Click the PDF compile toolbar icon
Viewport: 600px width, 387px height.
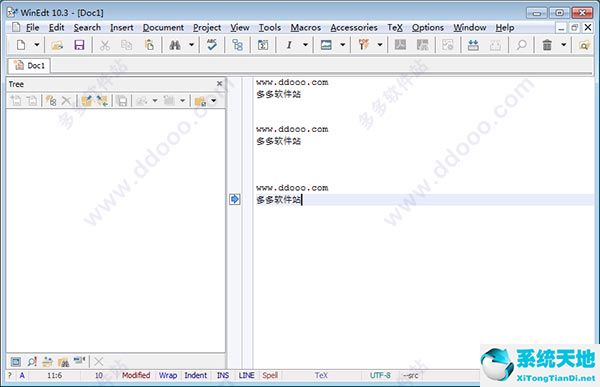click(364, 45)
